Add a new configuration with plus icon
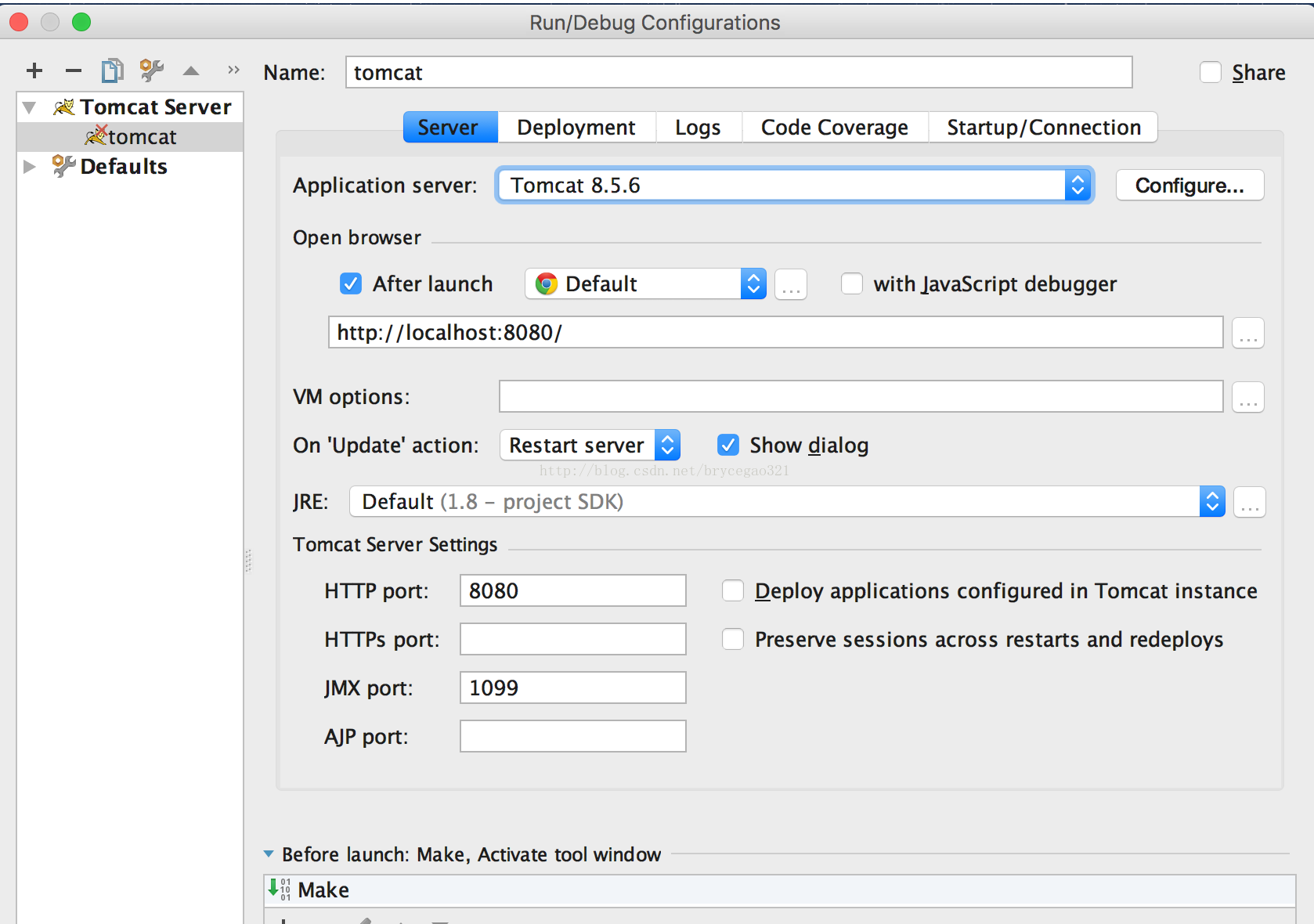 (34, 70)
